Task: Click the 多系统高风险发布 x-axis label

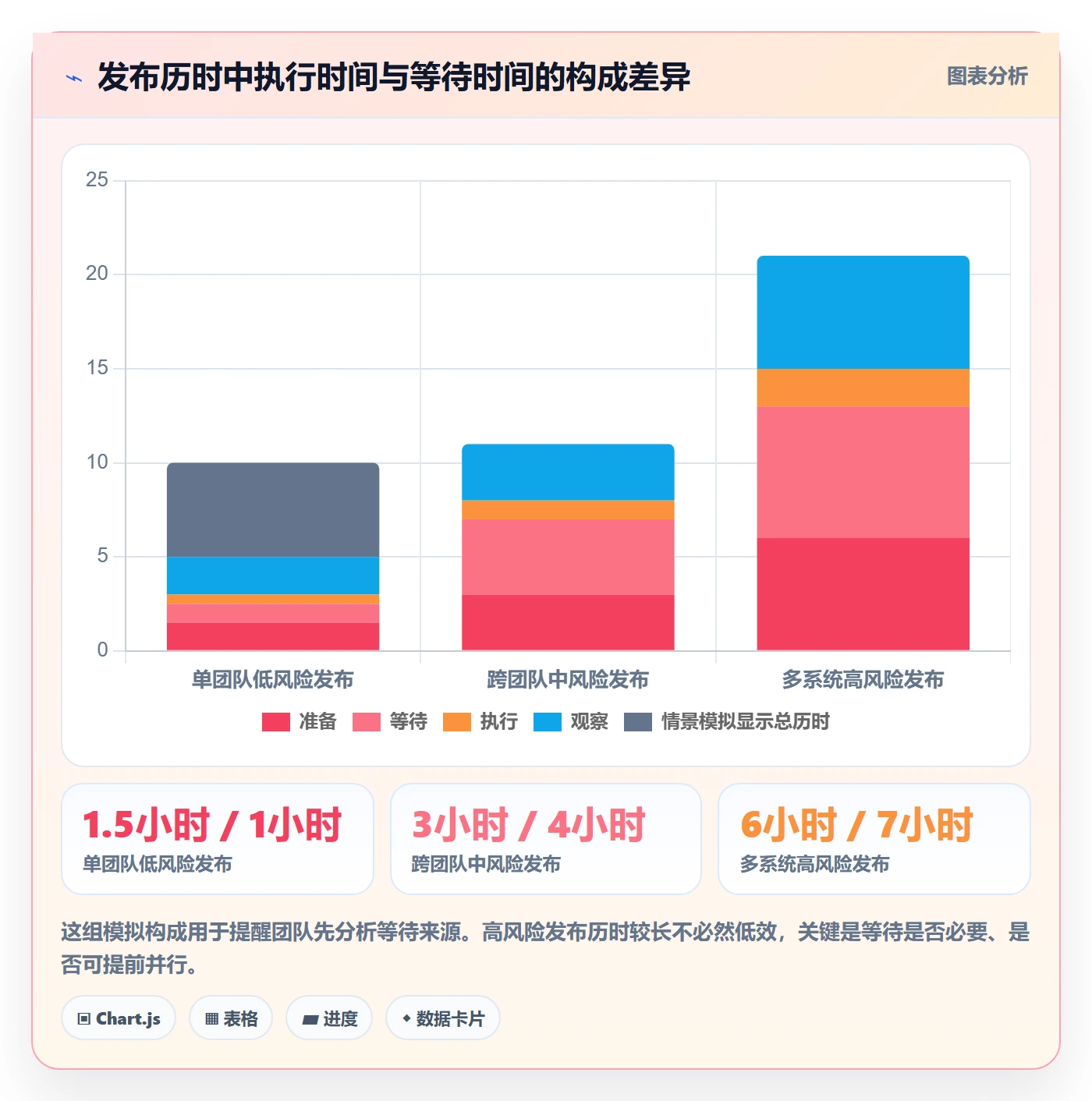Action: [x=863, y=680]
